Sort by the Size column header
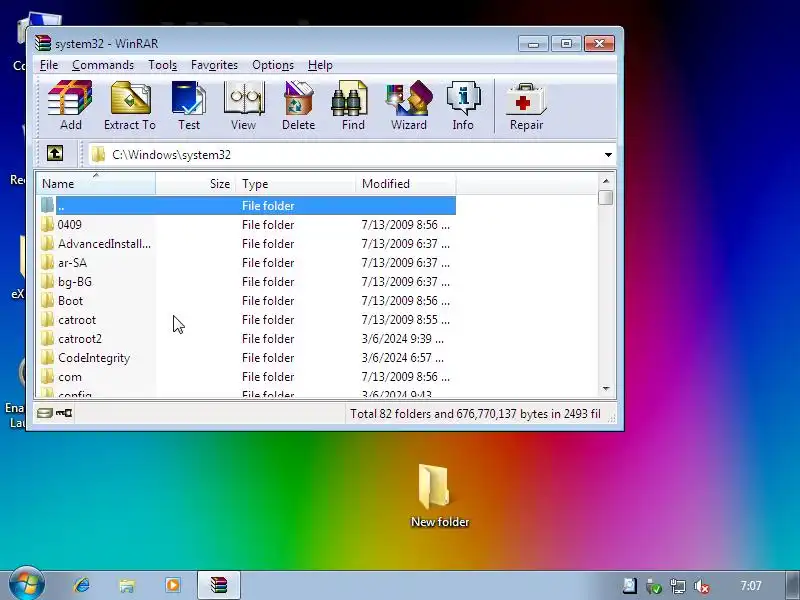 196,184
